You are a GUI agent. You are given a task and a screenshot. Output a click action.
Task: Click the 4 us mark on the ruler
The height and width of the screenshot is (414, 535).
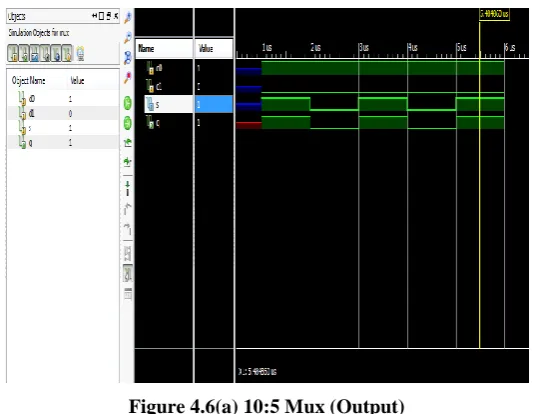pos(413,48)
